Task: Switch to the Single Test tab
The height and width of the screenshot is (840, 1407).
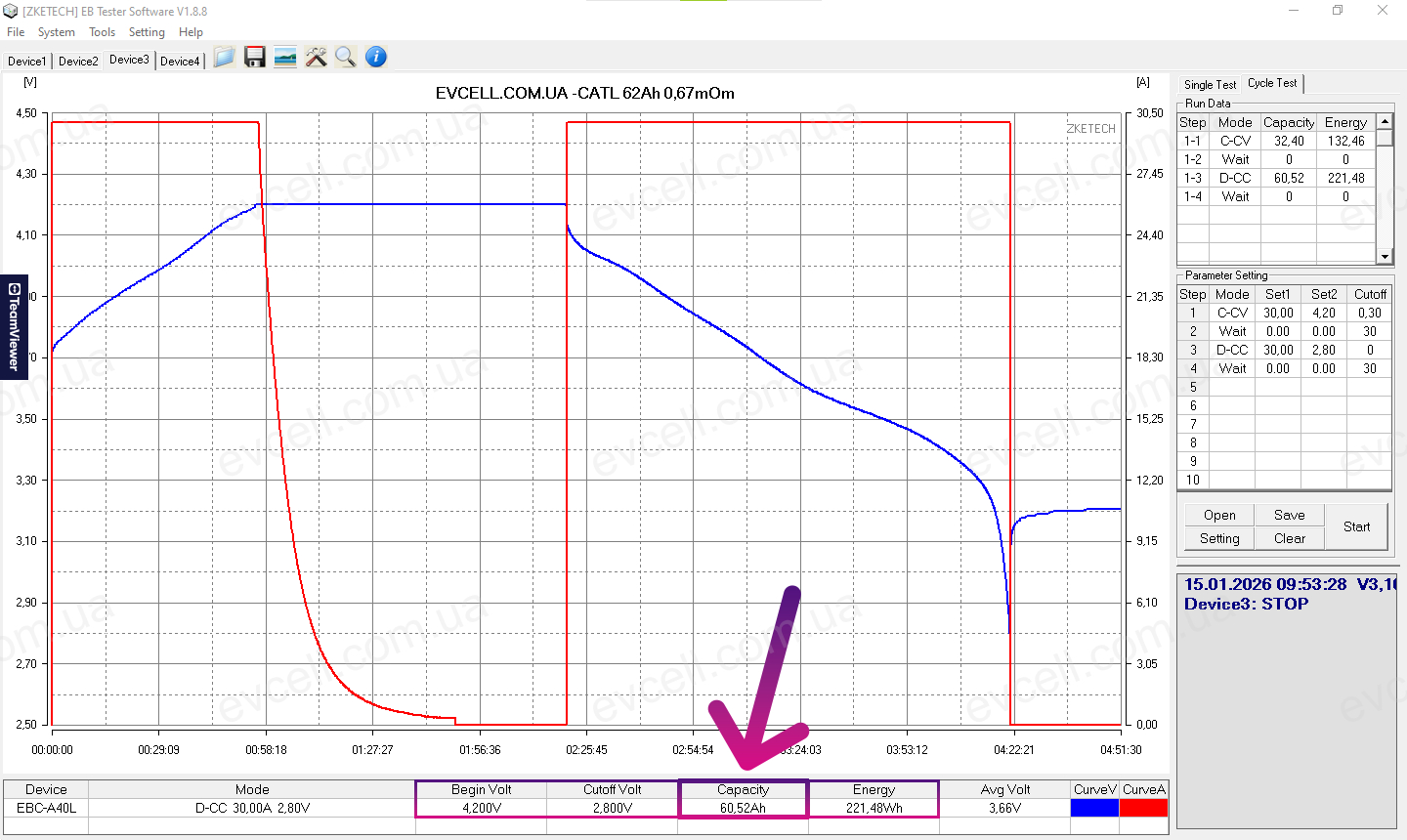Action: tap(1210, 85)
